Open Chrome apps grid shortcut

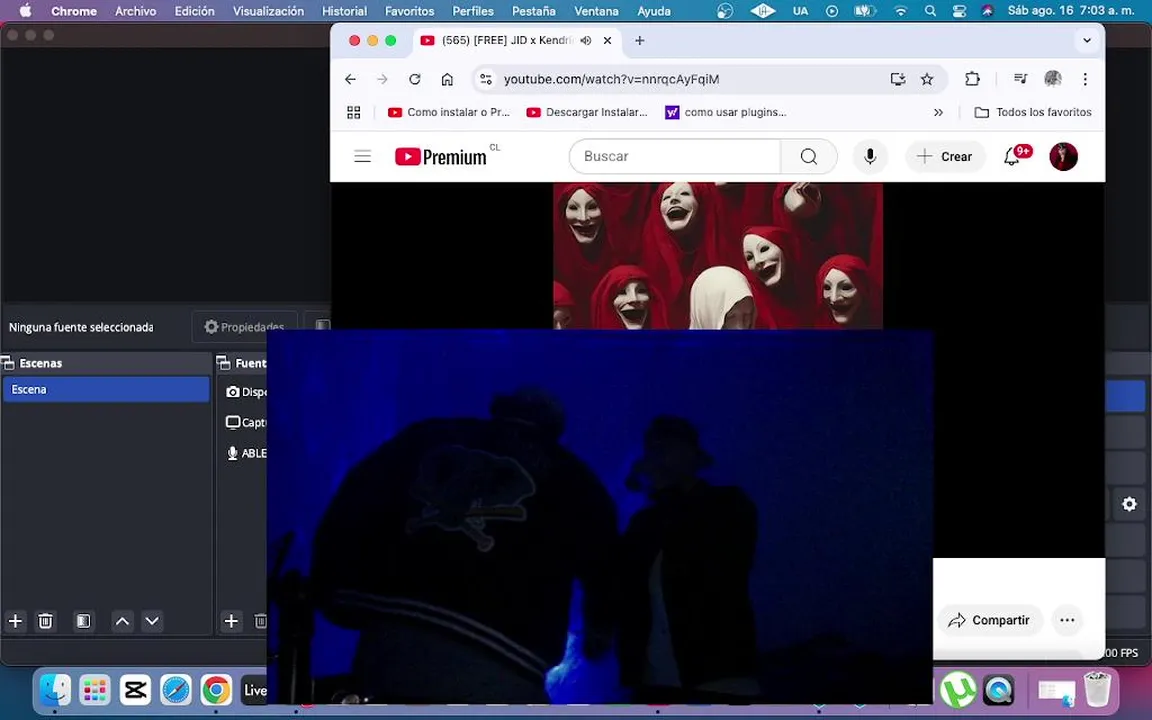tap(353, 112)
